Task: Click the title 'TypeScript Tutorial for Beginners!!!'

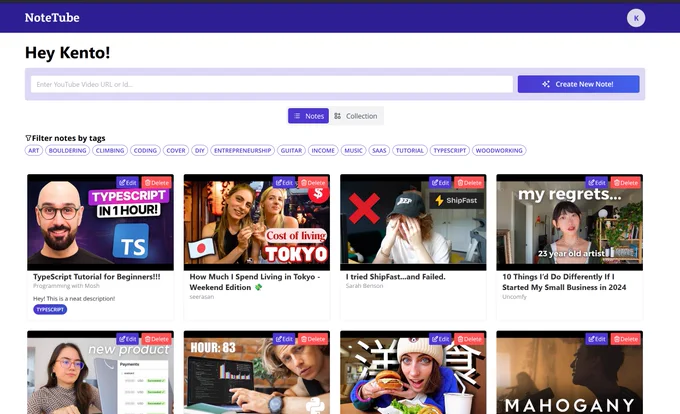Action: [x=97, y=277]
